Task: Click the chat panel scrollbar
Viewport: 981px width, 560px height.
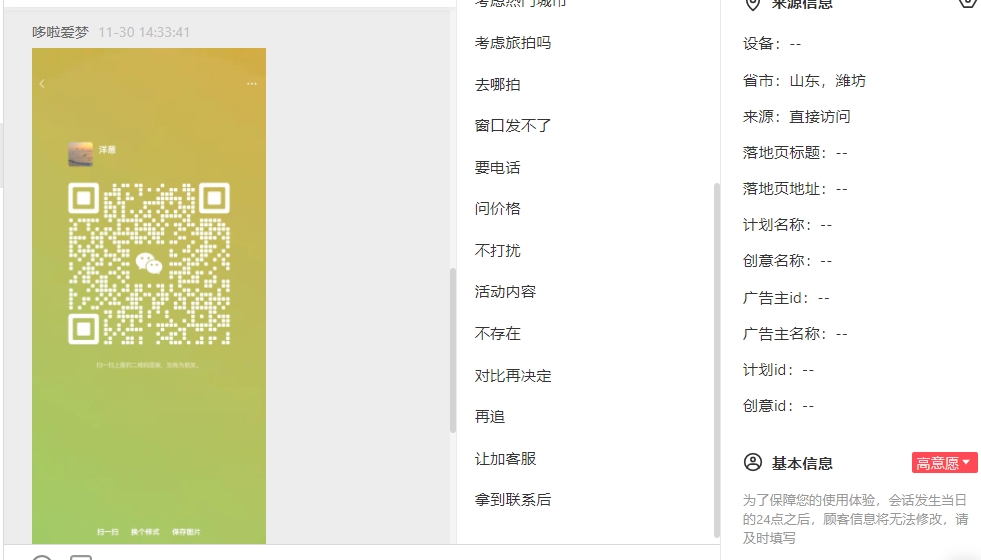Action: (453, 350)
